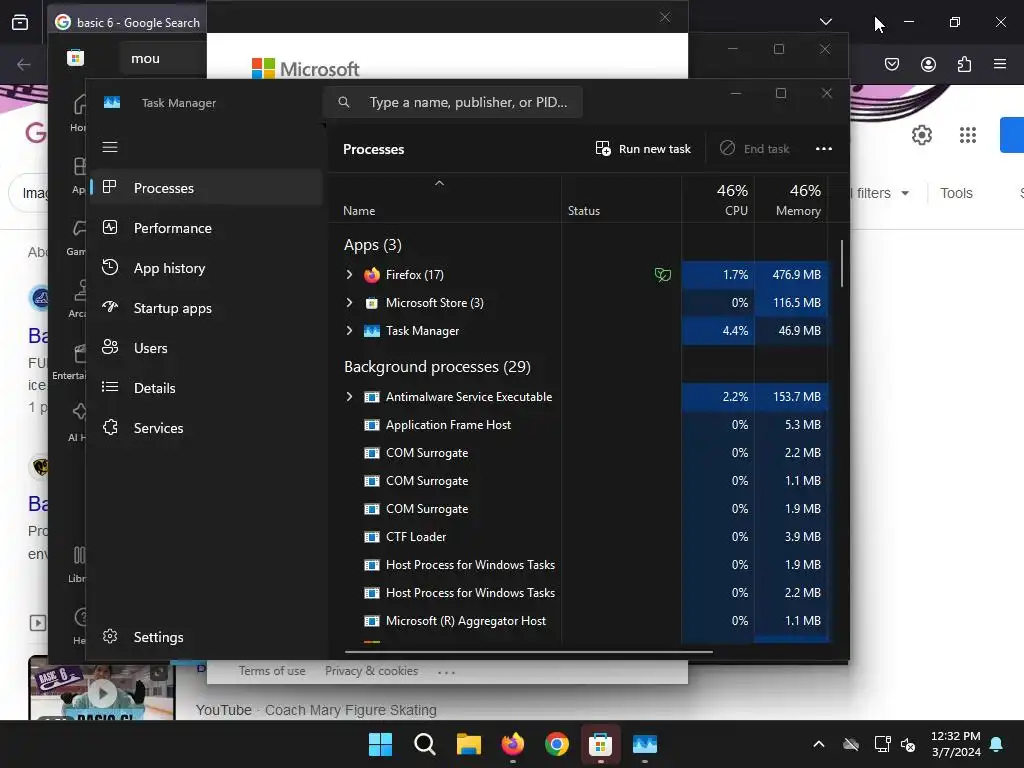The image size is (1024, 768).
Task: Click the 476.9 MB memory cell for Firefox
Action: (792, 275)
